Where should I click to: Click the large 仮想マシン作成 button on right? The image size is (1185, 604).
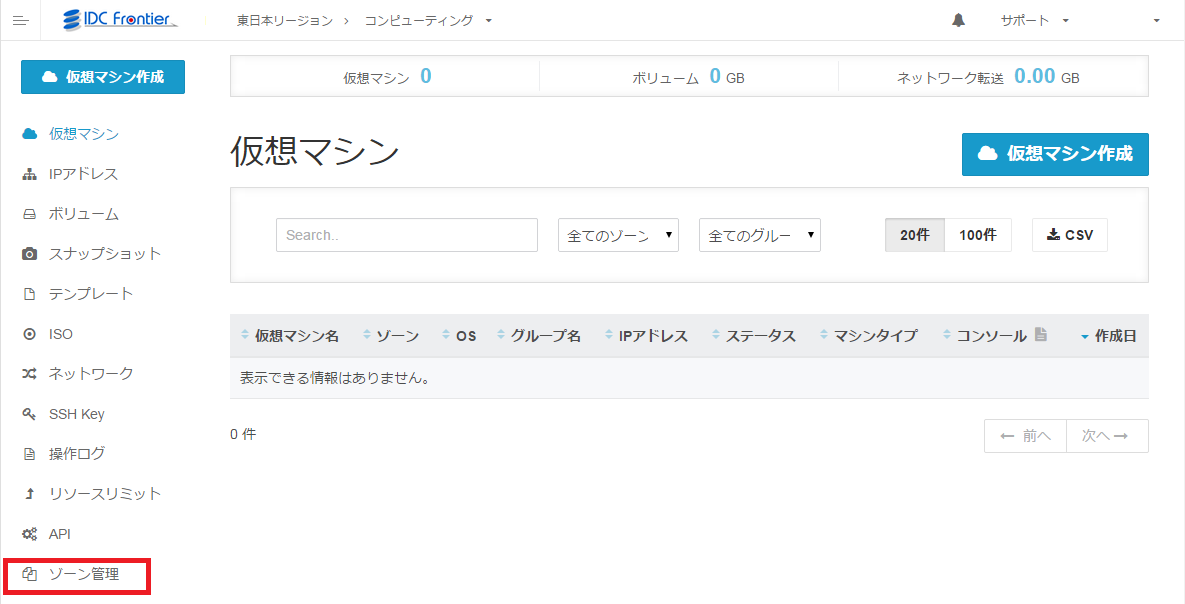1054,154
